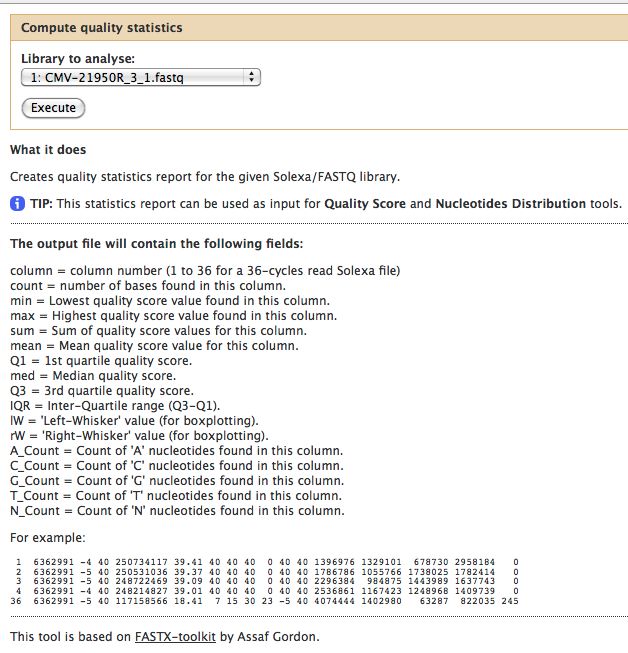Click the What it does heading
The width and height of the screenshot is (628, 653).
click(x=48, y=150)
